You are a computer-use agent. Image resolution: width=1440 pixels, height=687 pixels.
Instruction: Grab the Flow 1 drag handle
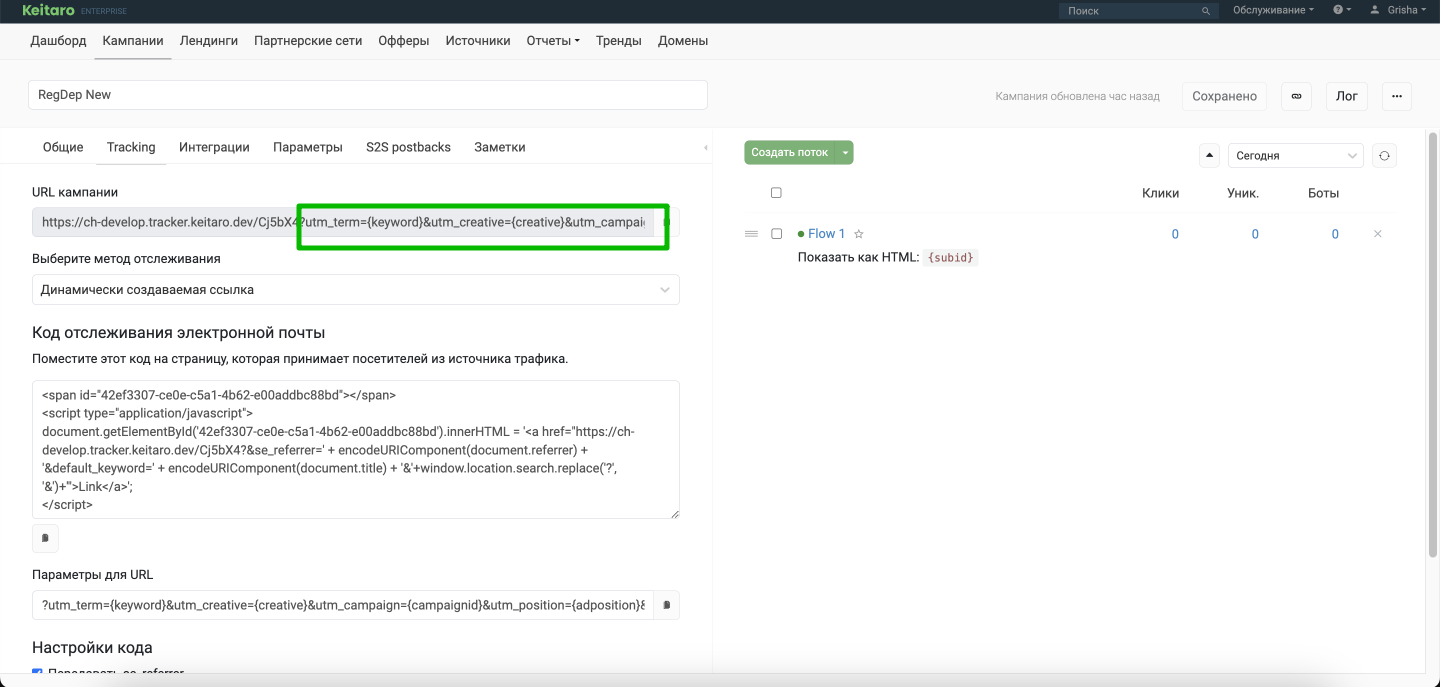point(751,234)
